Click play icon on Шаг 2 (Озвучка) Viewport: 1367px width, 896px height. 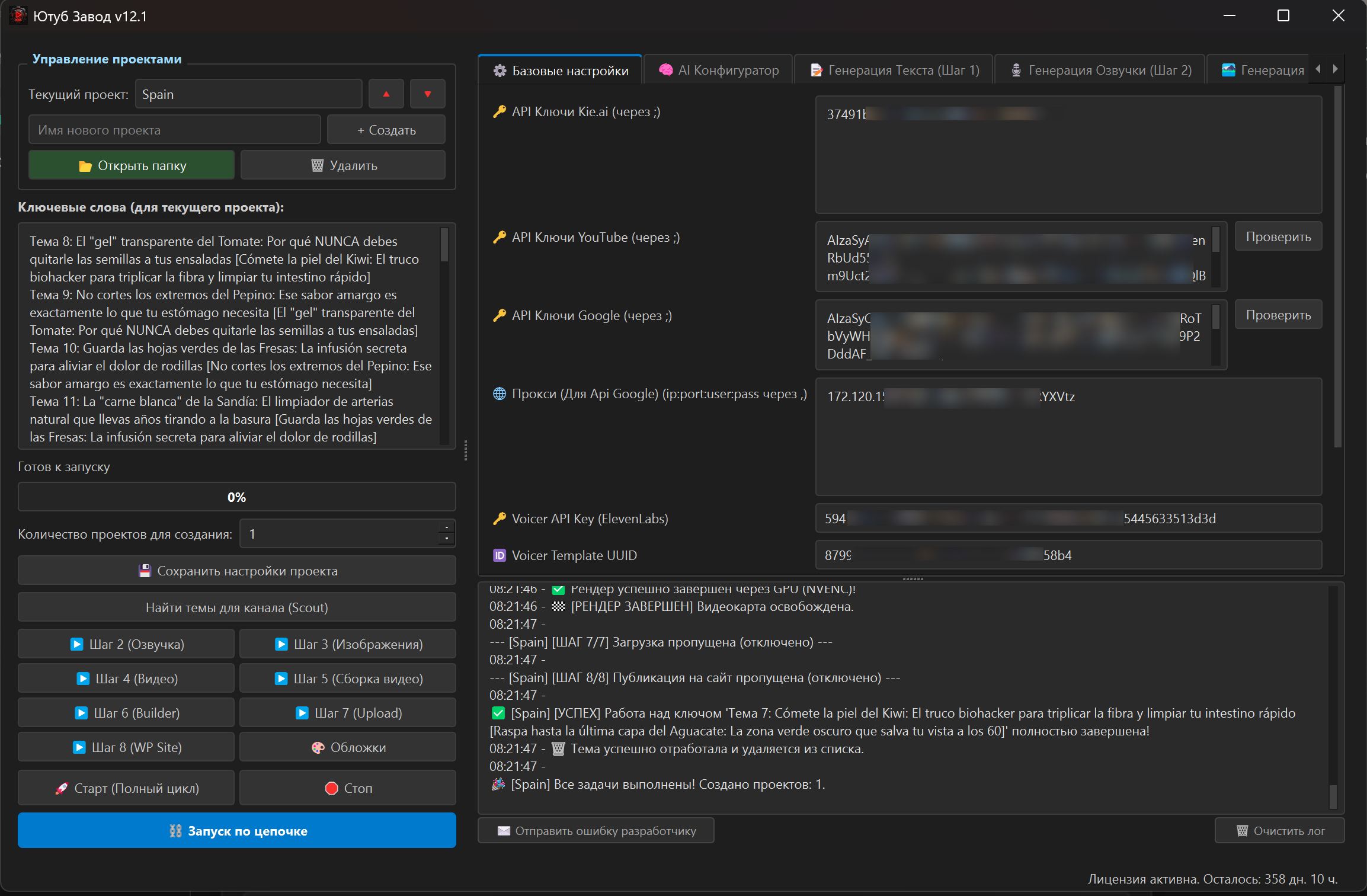77,644
